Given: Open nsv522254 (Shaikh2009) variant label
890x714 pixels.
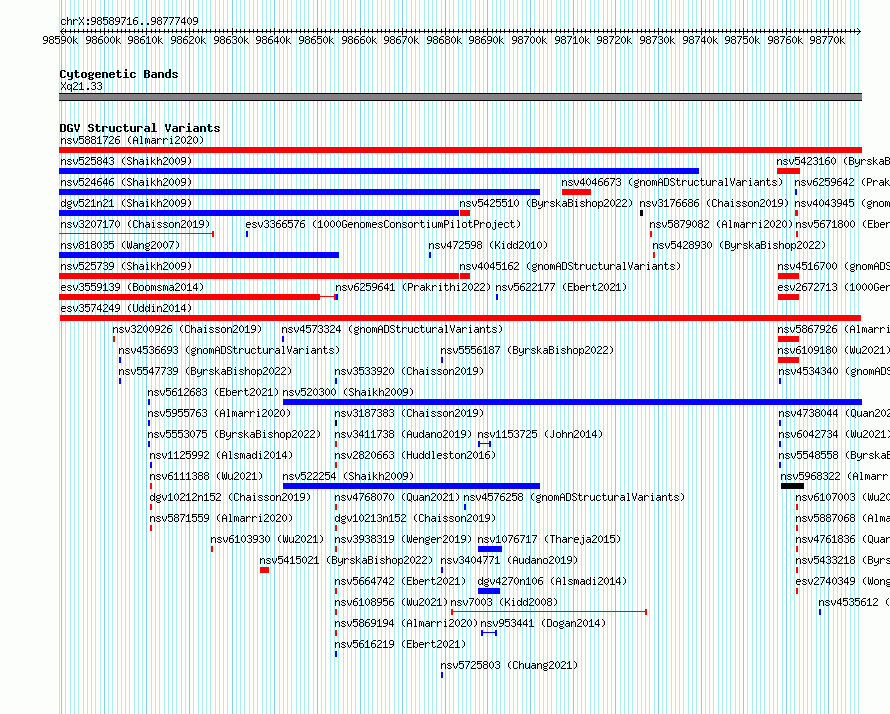Looking at the screenshot, I should click(349, 476).
